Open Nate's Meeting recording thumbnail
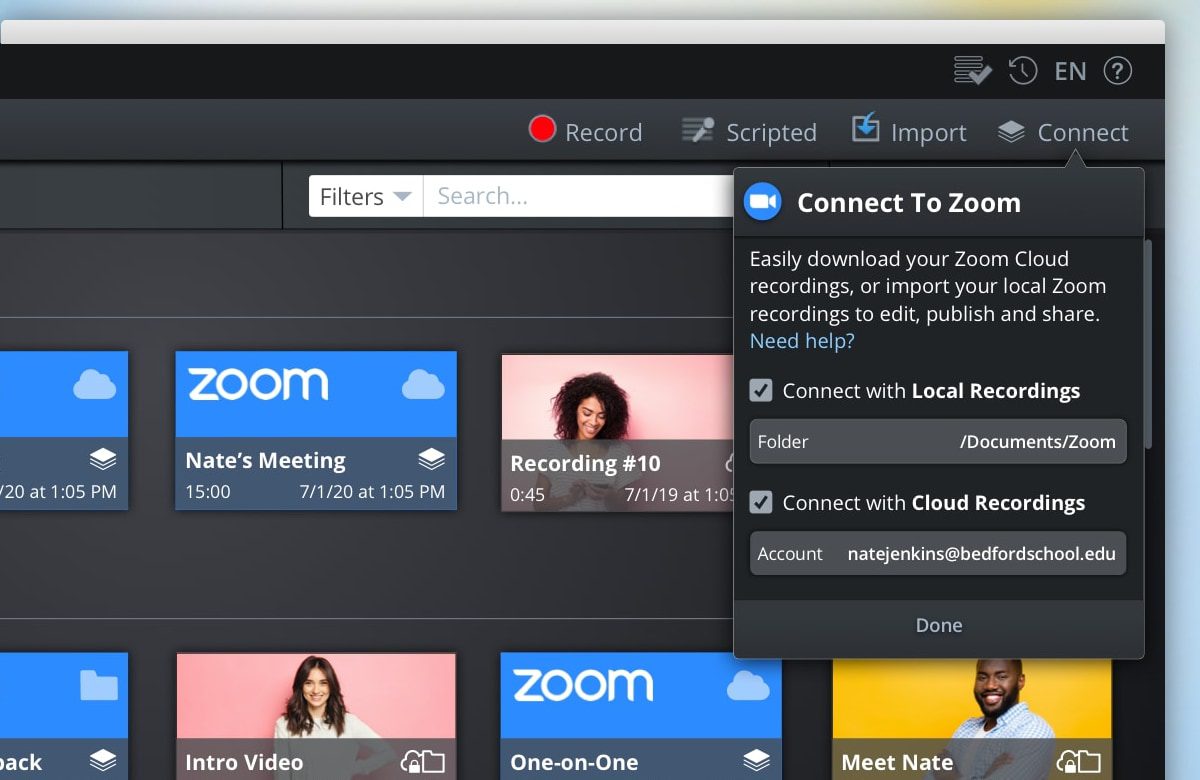 [x=316, y=430]
